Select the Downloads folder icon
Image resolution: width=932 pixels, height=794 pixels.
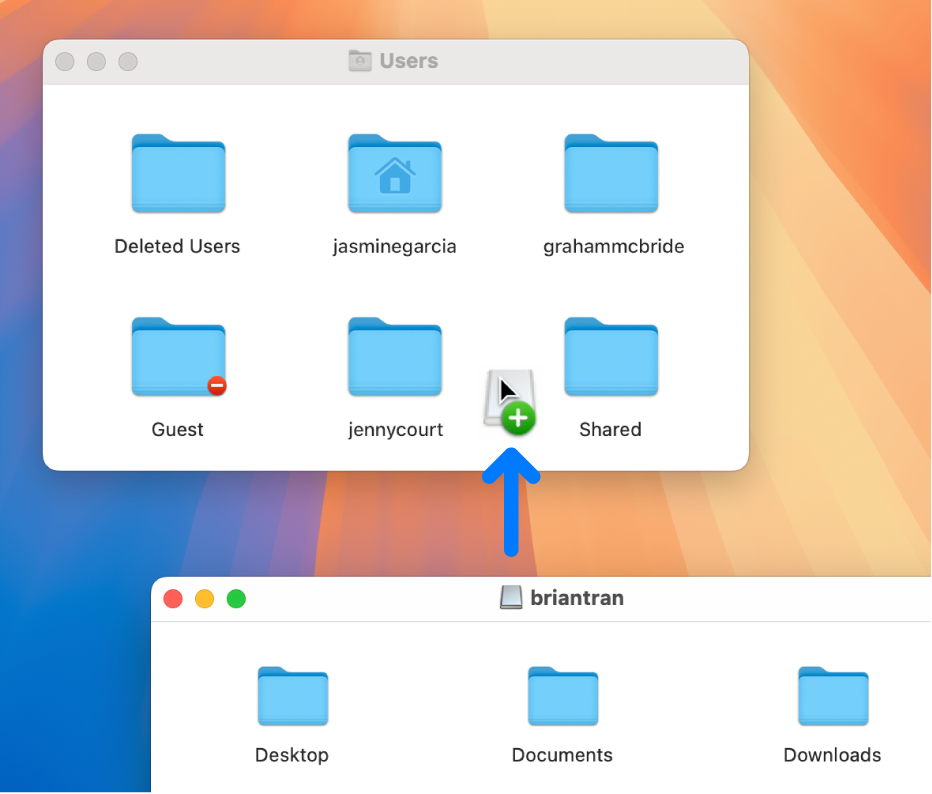coord(832,696)
